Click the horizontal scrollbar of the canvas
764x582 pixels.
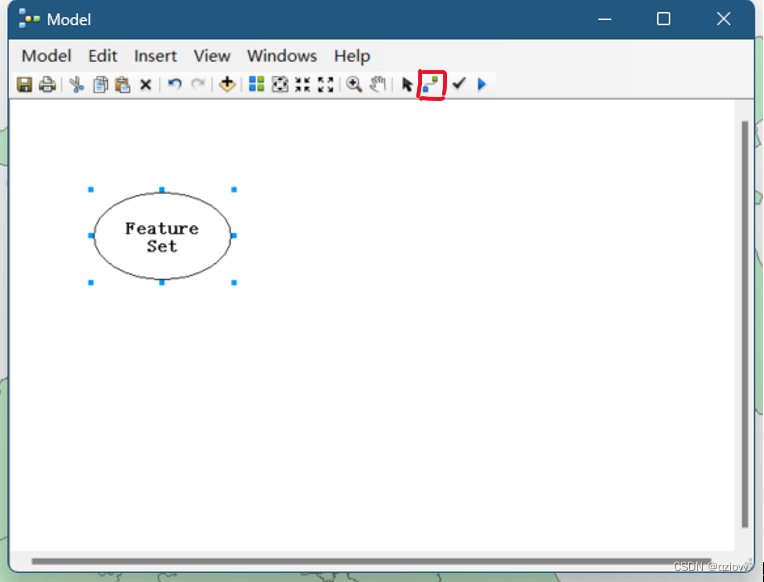pyautogui.click(x=371, y=562)
